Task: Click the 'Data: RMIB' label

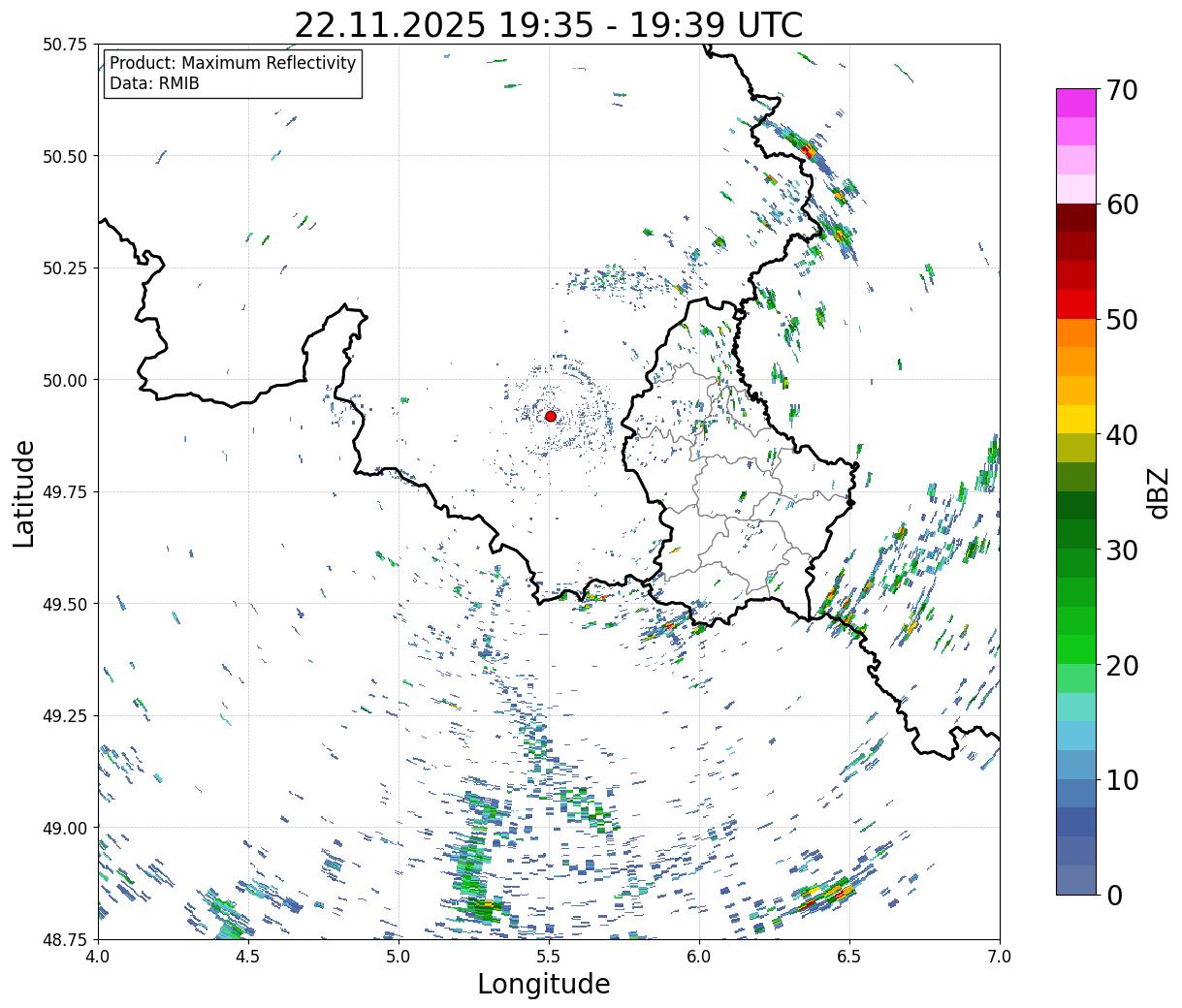Action: point(154,83)
